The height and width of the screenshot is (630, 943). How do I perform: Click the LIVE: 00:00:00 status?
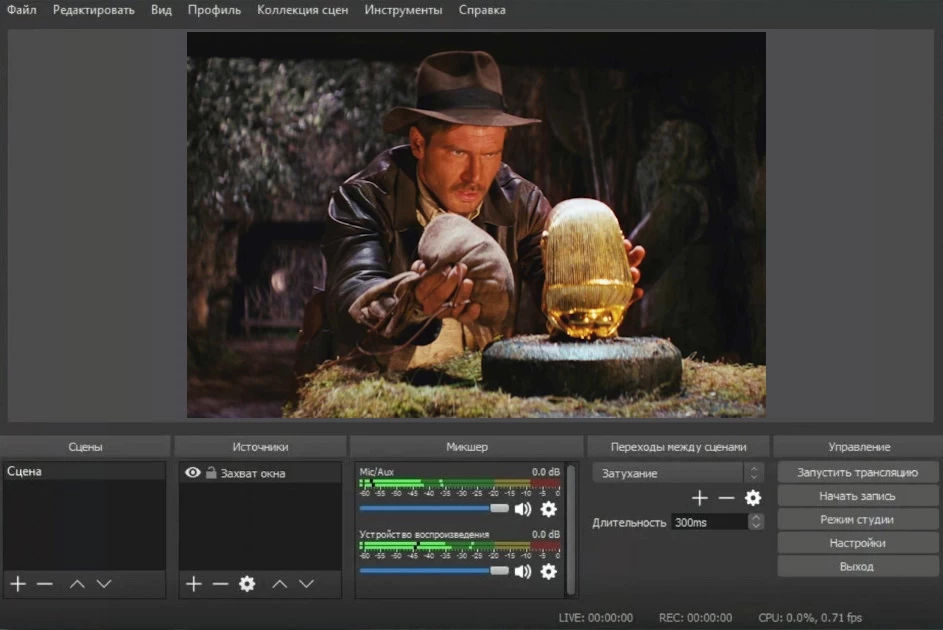click(x=595, y=617)
